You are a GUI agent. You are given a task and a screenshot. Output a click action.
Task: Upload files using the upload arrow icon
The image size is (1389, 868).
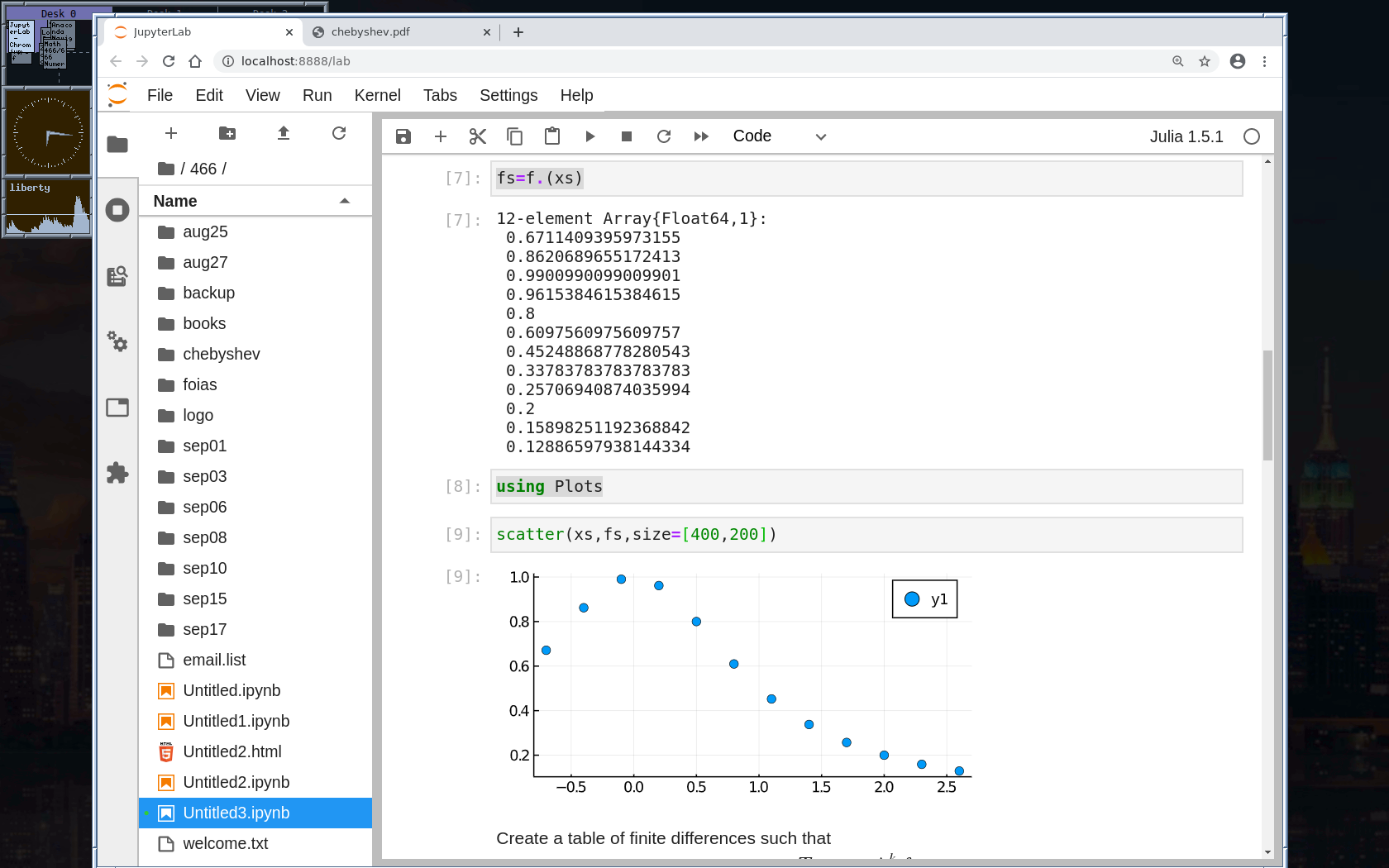284,133
